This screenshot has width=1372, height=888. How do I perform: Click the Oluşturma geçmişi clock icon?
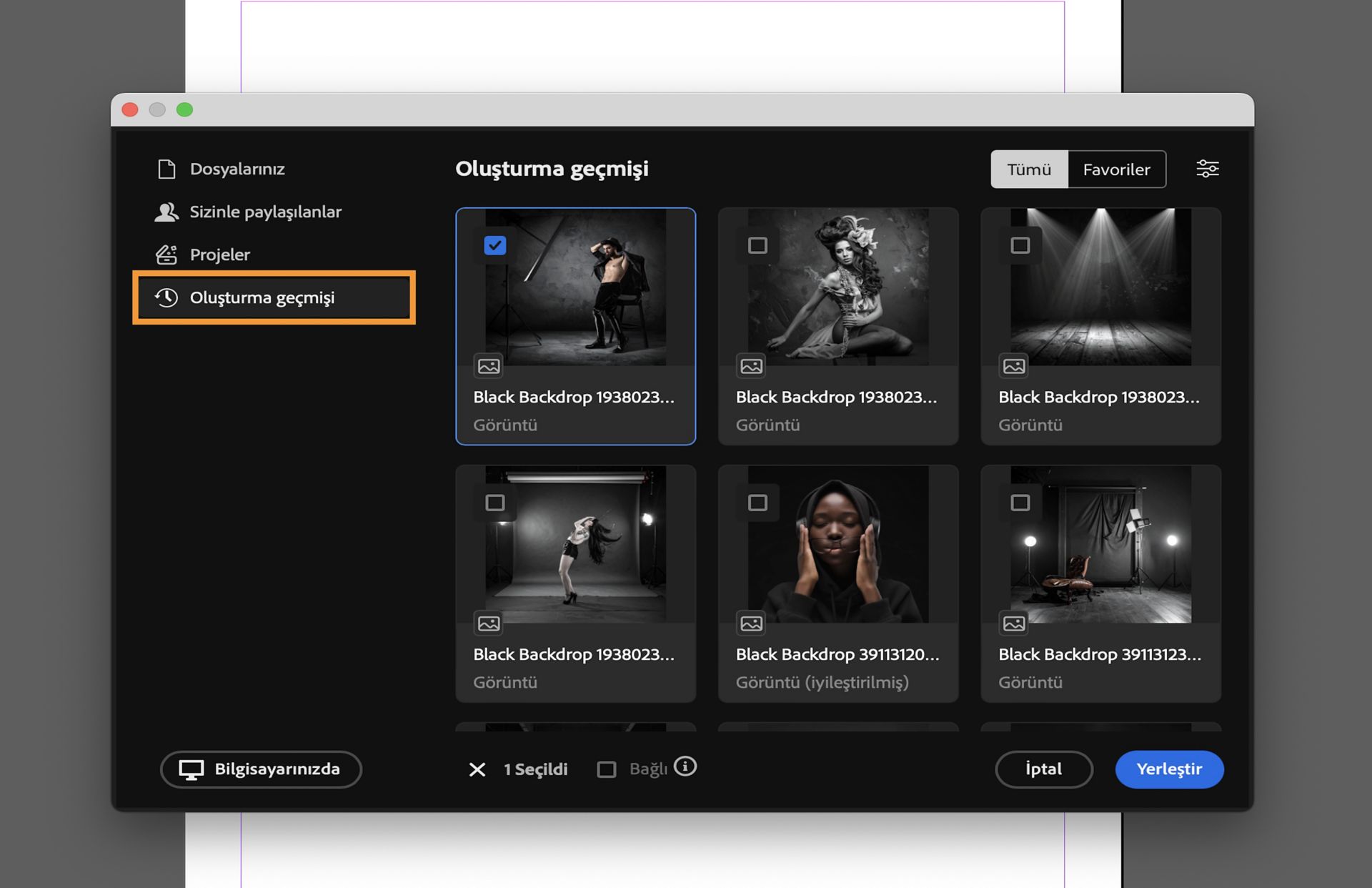point(166,297)
